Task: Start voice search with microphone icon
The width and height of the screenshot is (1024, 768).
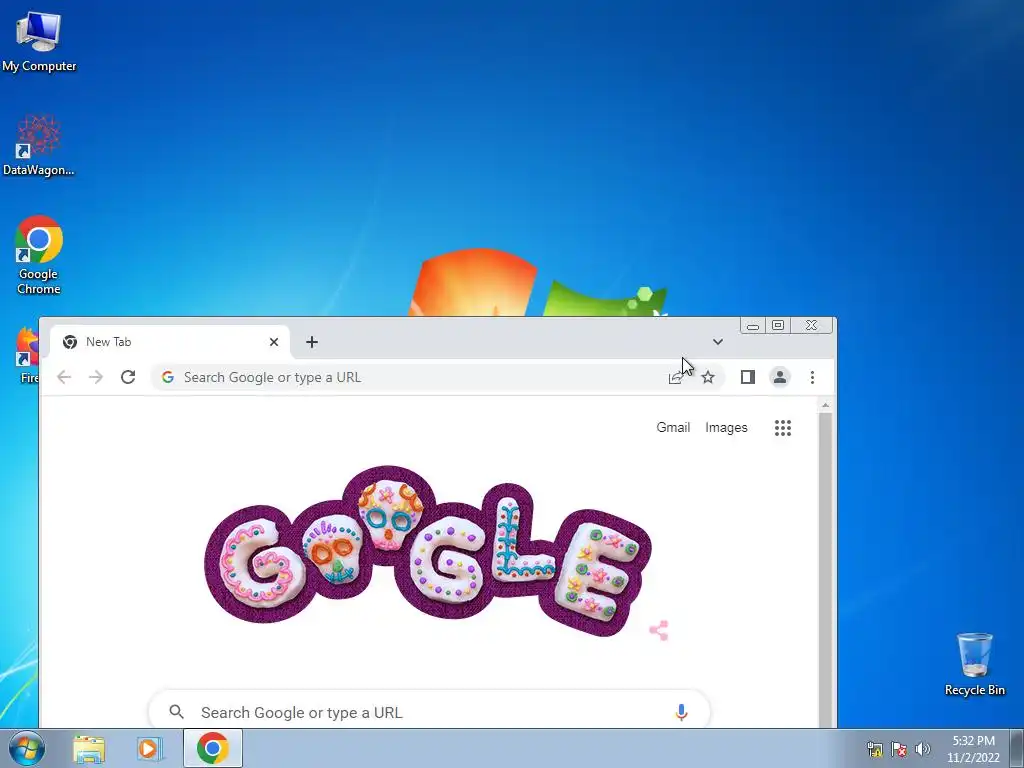Action: tap(681, 712)
